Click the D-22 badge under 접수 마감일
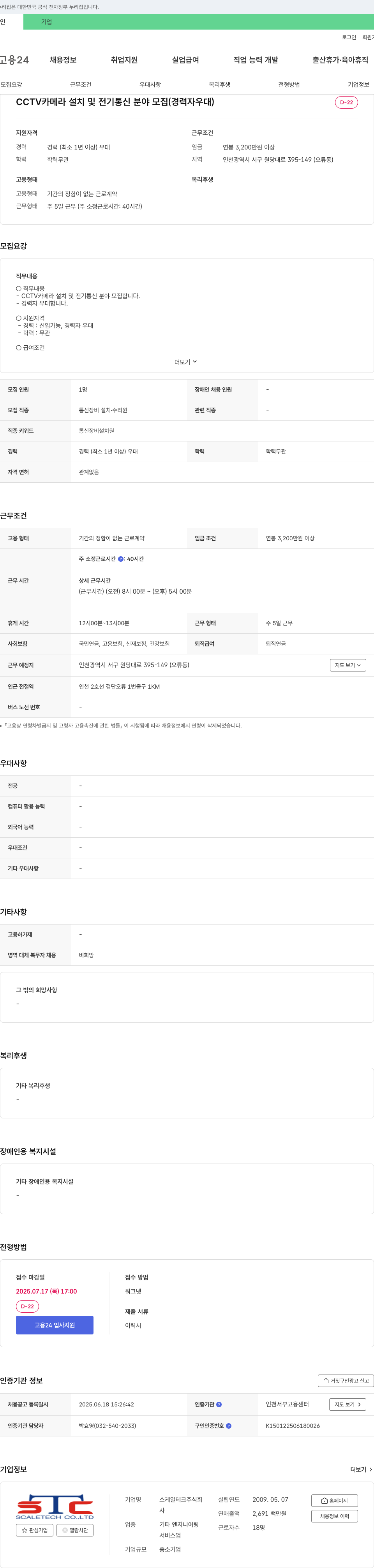The image size is (374, 1568). 27,1306
